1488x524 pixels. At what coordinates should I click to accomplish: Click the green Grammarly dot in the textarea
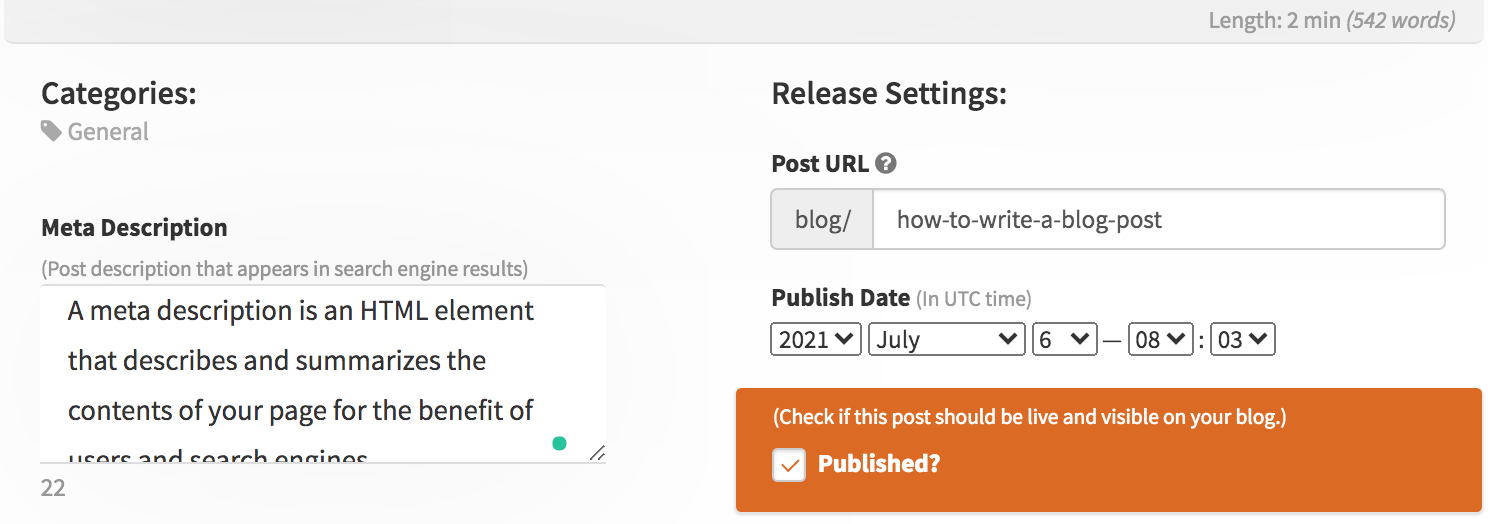[x=559, y=443]
